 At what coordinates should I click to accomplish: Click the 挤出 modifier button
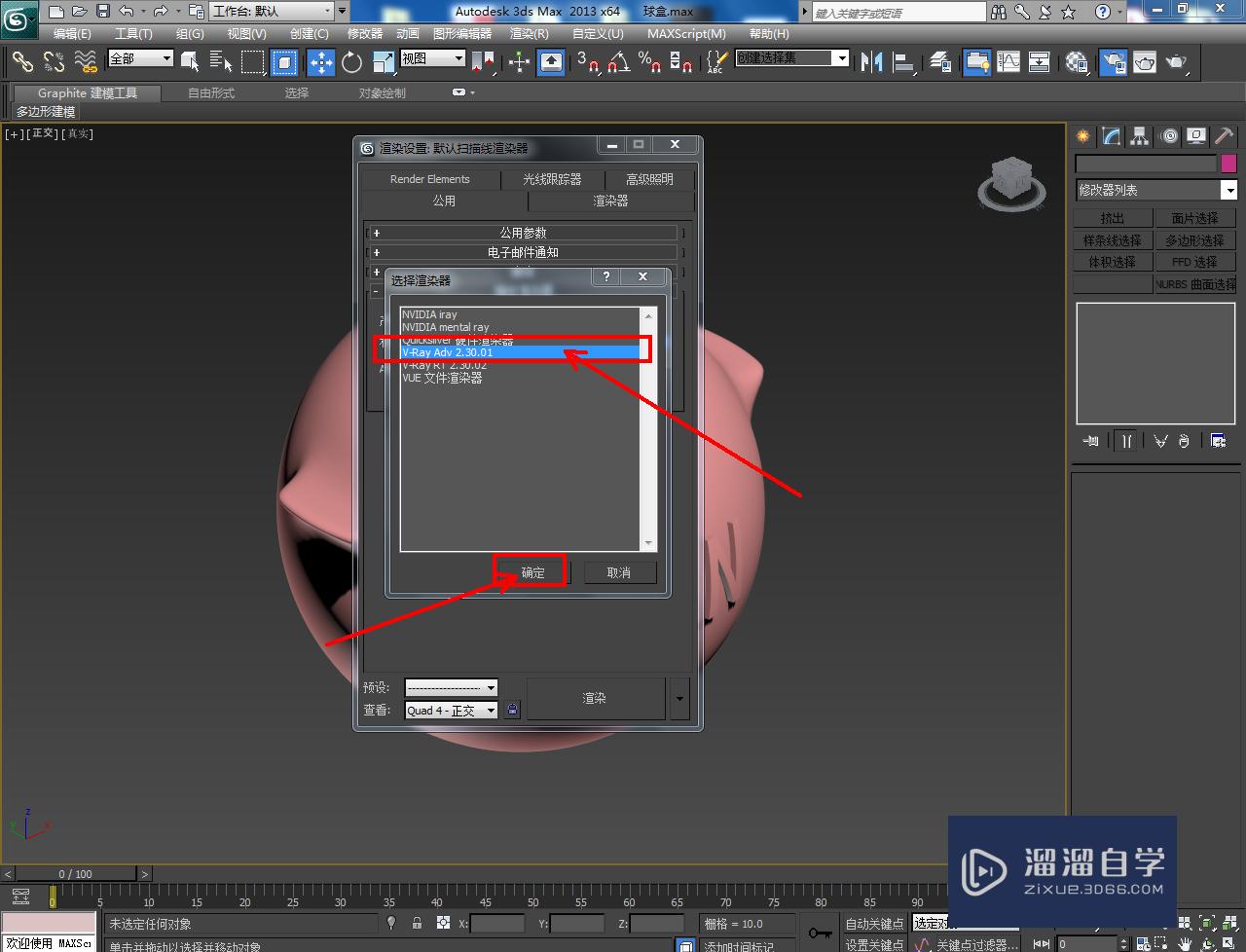1113,218
